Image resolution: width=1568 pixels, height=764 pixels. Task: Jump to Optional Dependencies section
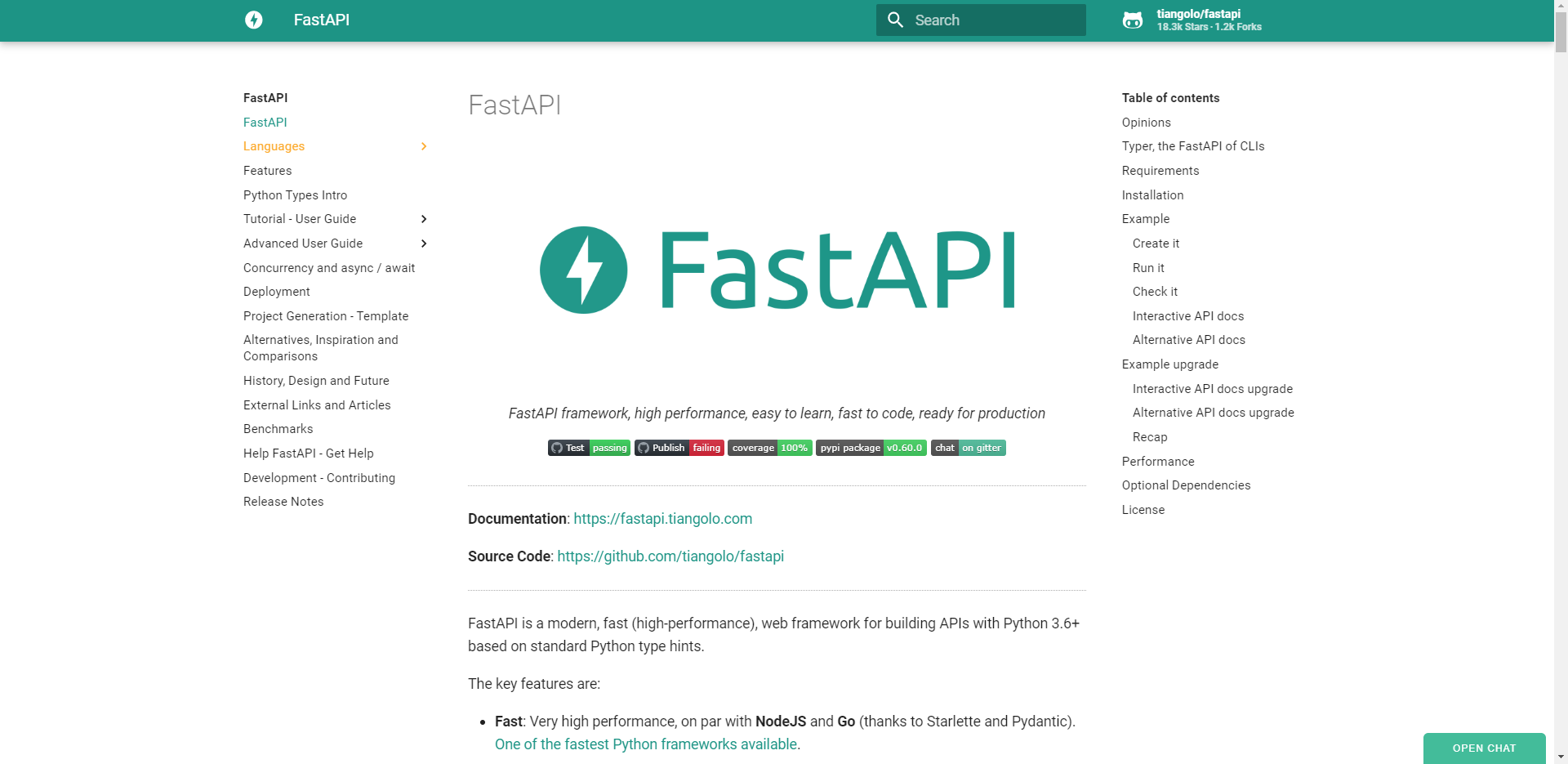(1187, 485)
